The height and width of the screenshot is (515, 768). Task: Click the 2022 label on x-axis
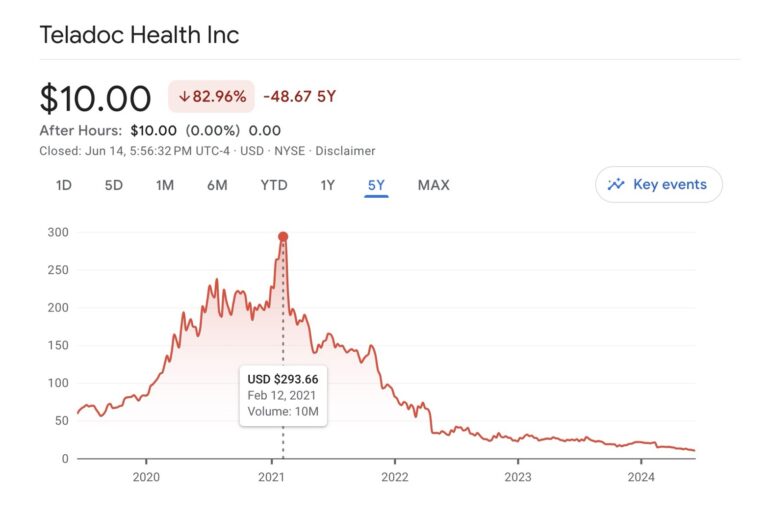[394, 476]
